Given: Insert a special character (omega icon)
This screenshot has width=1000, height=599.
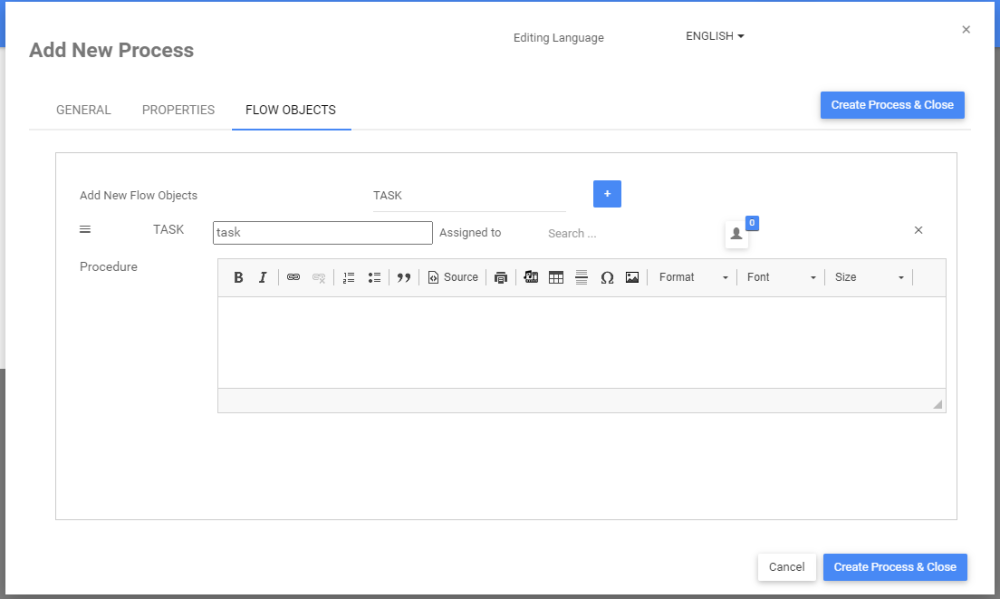Looking at the screenshot, I should click(x=607, y=278).
